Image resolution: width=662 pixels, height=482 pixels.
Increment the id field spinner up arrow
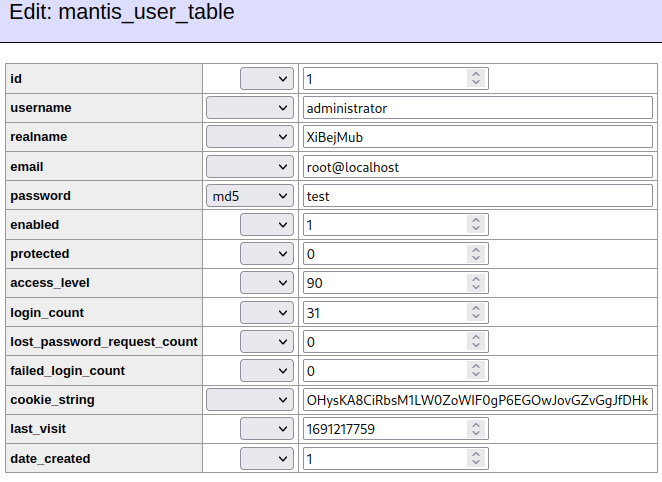click(x=476, y=74)
